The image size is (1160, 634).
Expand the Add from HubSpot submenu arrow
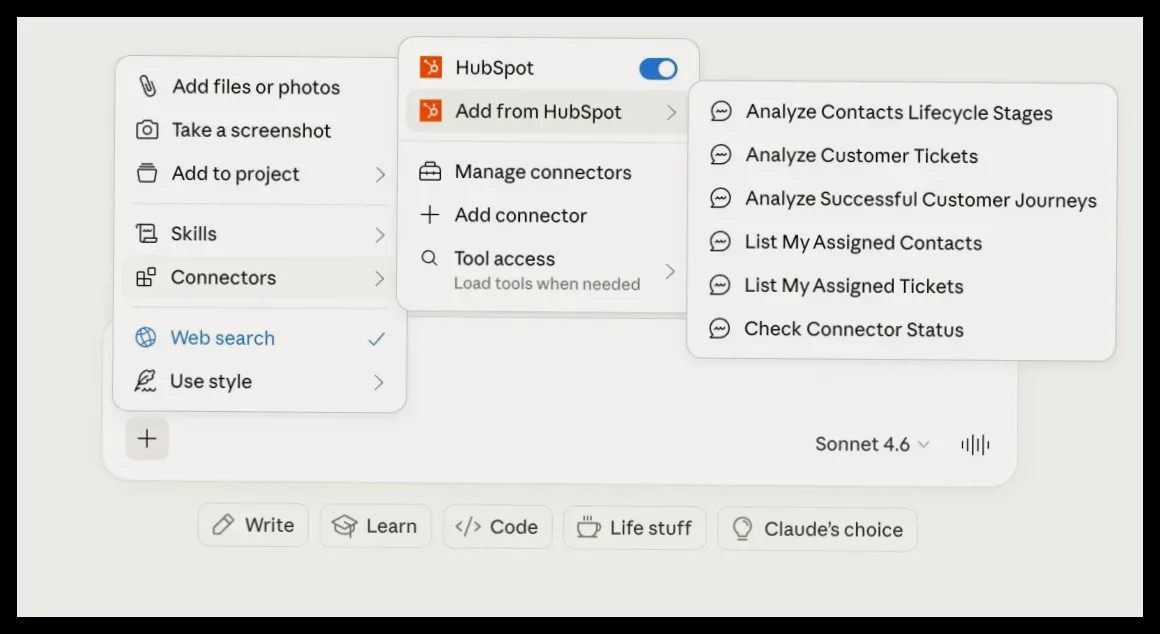[x=672, y=112]
